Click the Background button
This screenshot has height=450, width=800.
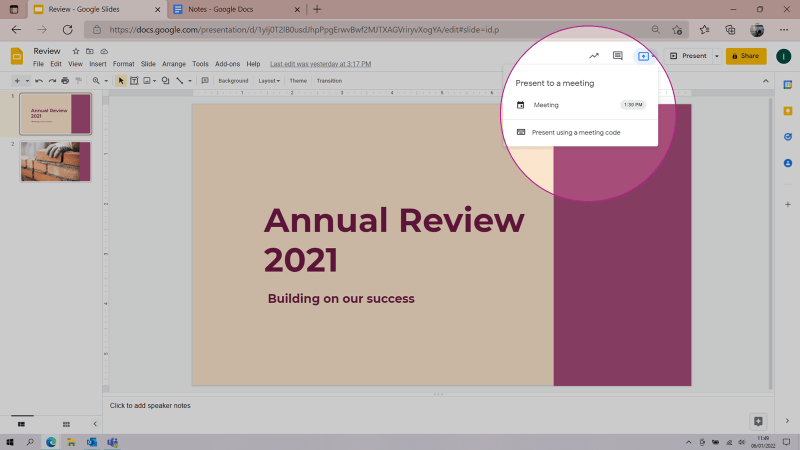pos(233,81)
